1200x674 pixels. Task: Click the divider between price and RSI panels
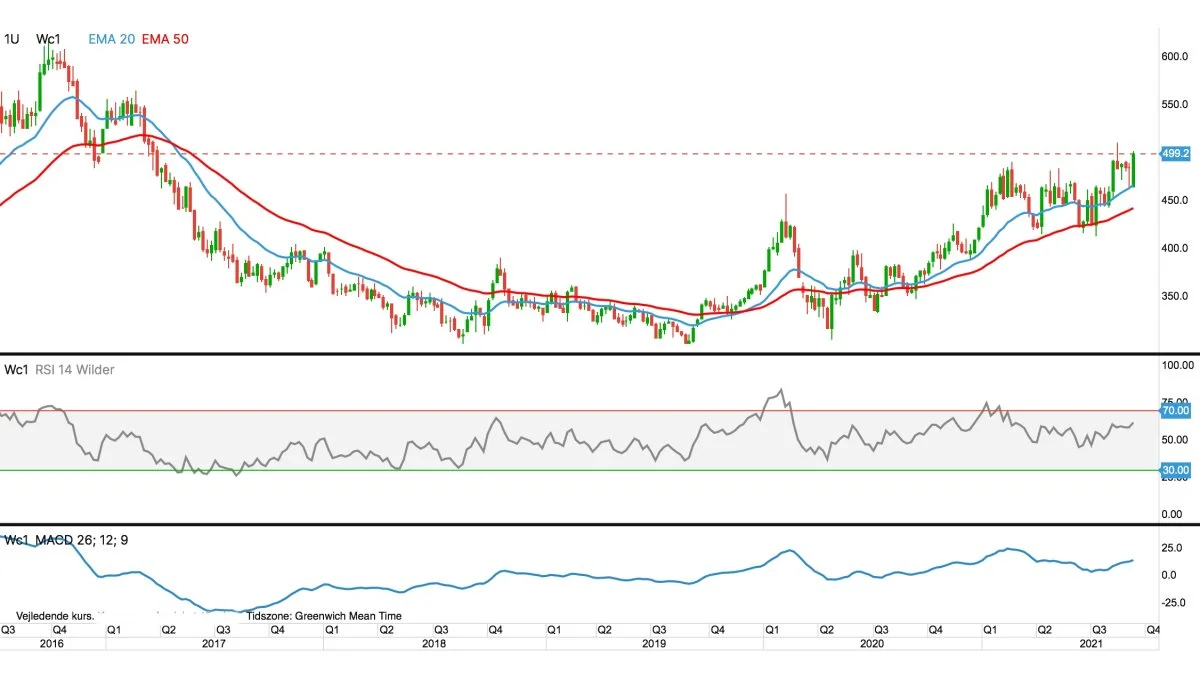coord(600,354)
